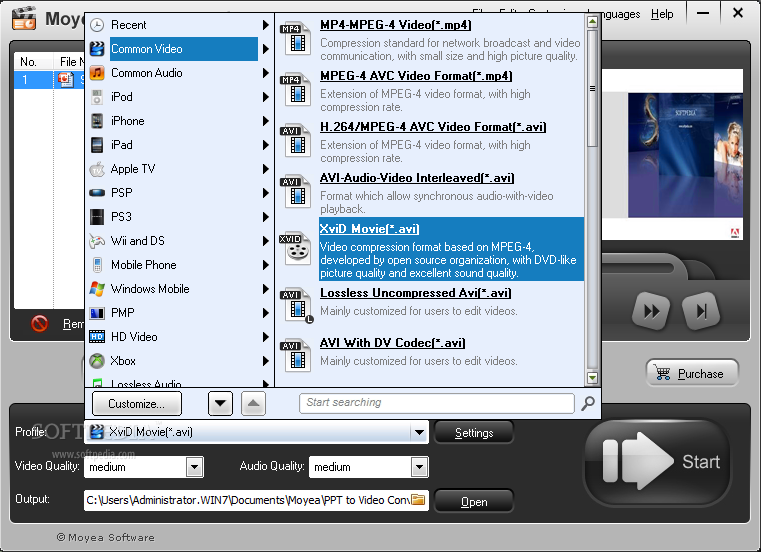Open the Profile dropdown arrow
Viewport: 761px width, 552px height.
click(419, 432)
